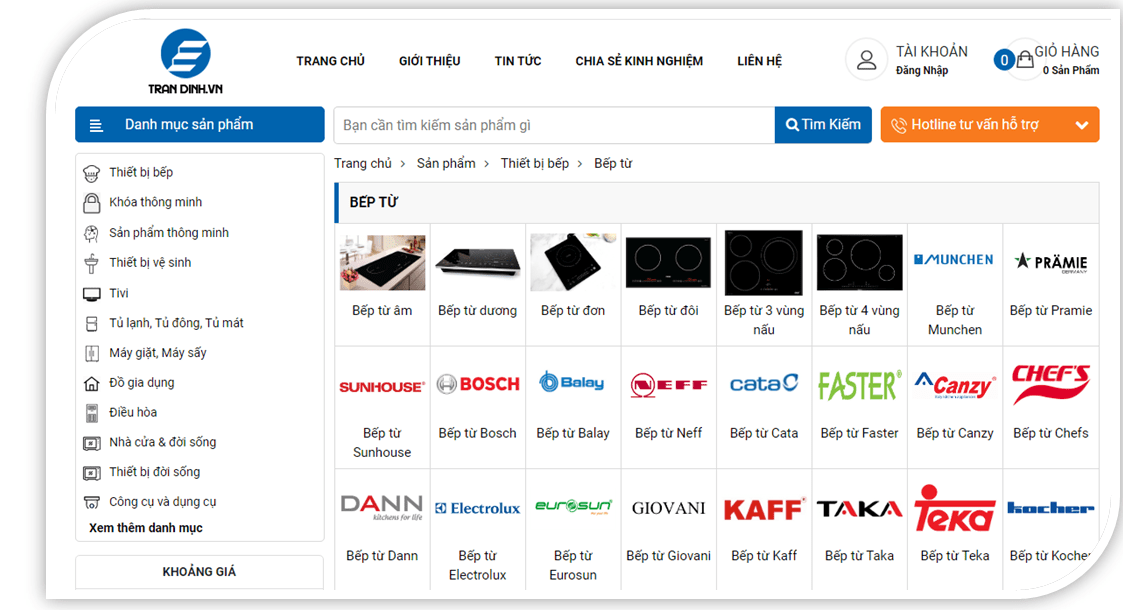This screenshot has height=610, width=1123.
Task: Click the Kaff brand logo
Action: pos(763,509)
